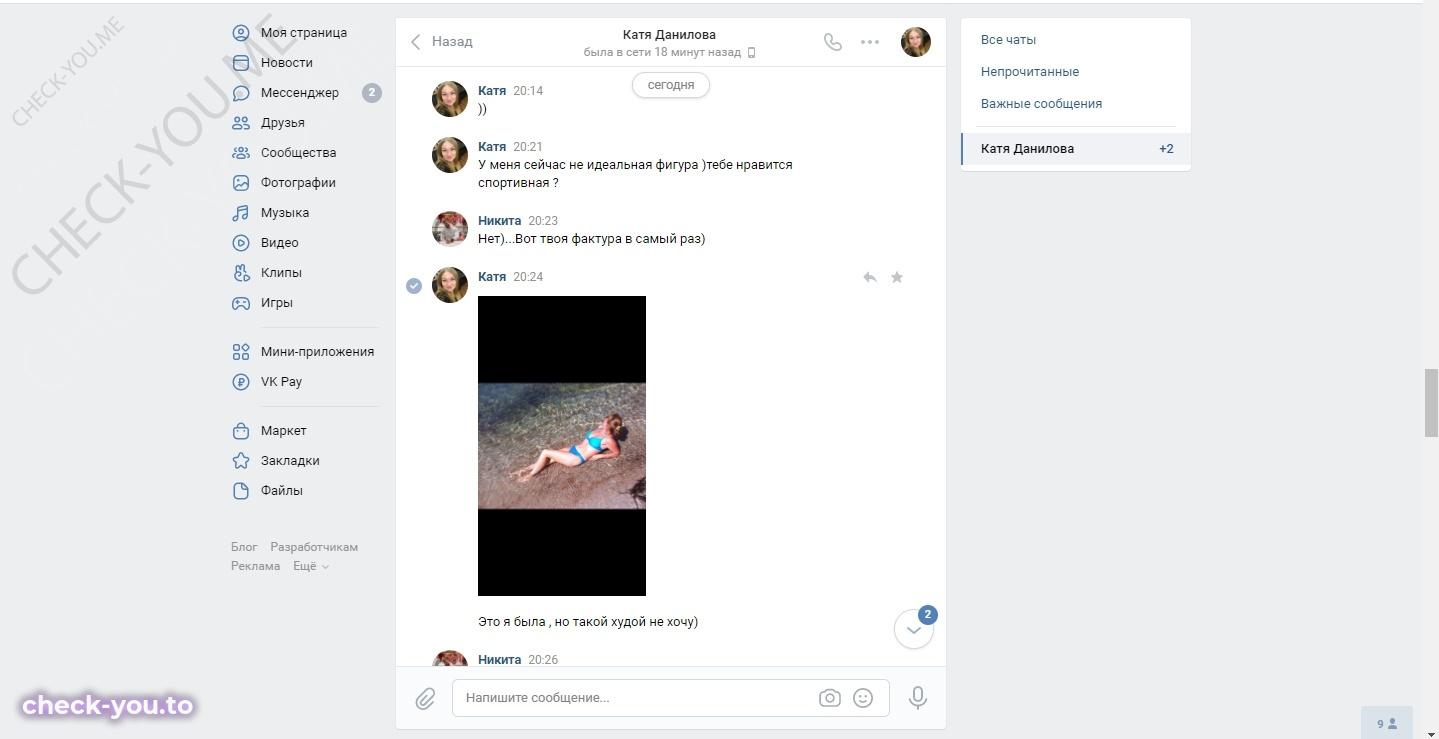Click the +2 unread count on Катя Данилова
Image resolution: width=1439 pixels, height=739 pixels.
coord(1166,149)
